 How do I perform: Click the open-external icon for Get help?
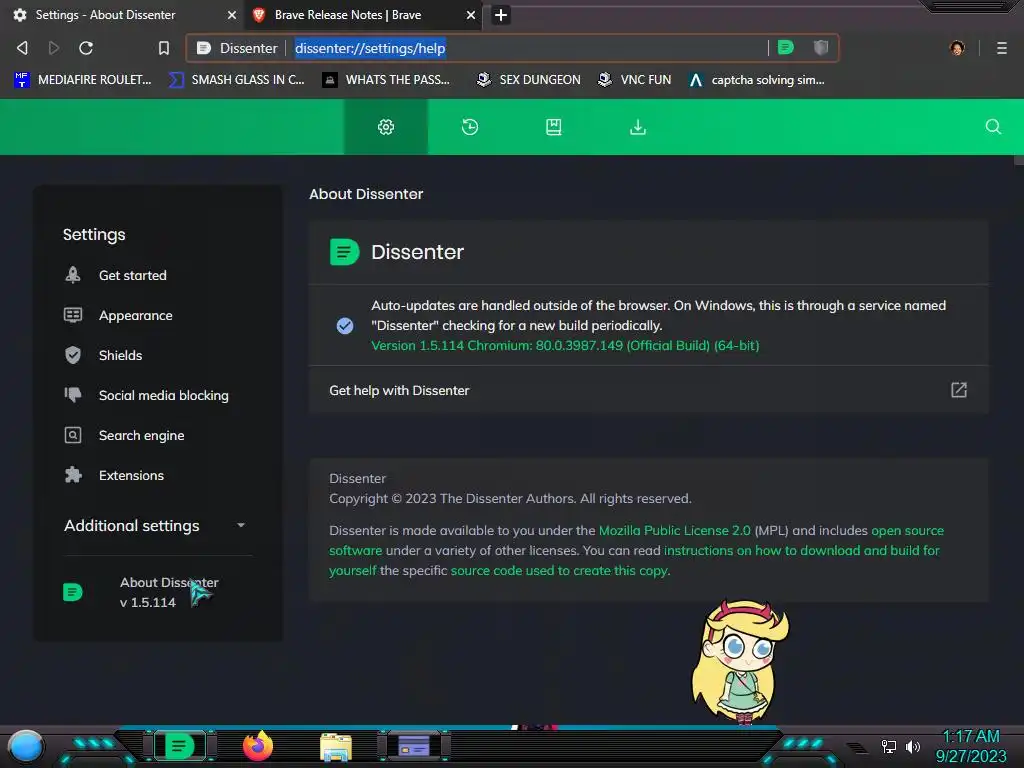point(959,390)
